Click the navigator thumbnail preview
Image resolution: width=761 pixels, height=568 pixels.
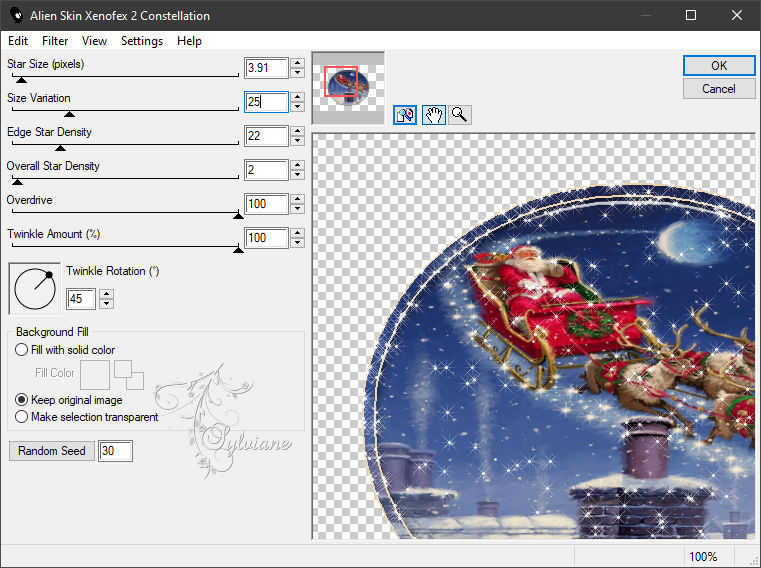pyautogui.click(x=348, y=88)
